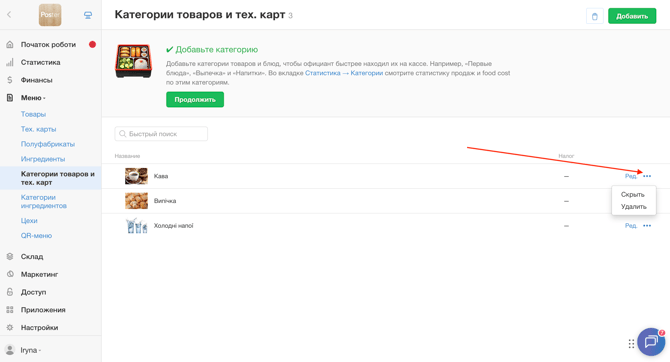Click the back arrow in sidebar header

coord(9,15)
